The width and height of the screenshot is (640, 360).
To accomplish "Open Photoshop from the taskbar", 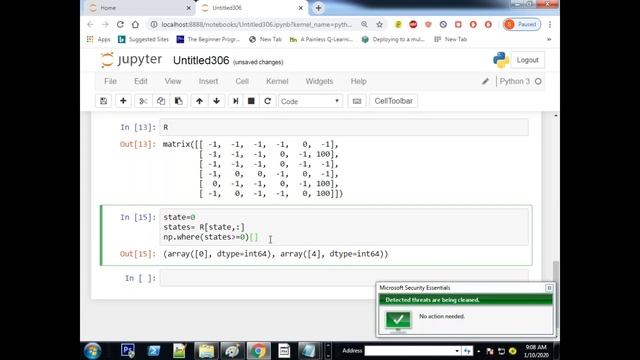I will pos(128,351).
